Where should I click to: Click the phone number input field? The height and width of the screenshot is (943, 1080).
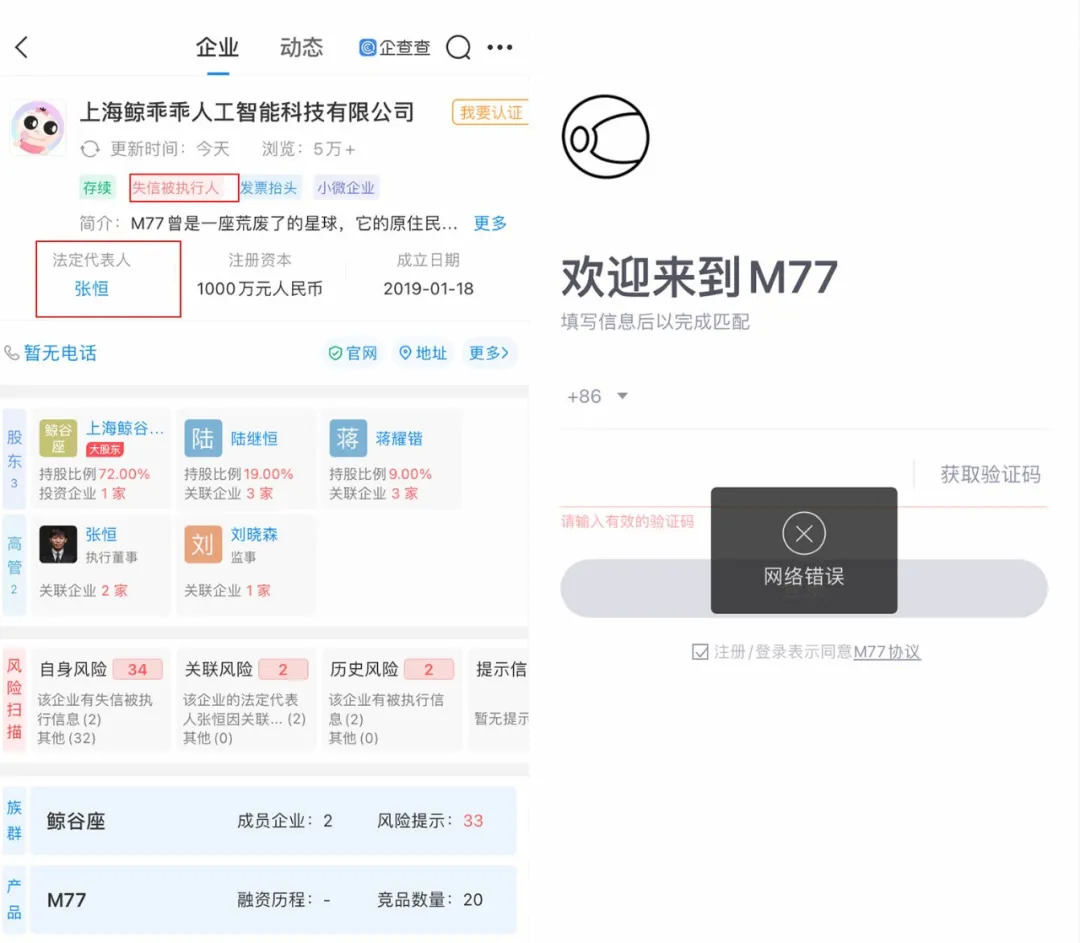tap(840, 397)
